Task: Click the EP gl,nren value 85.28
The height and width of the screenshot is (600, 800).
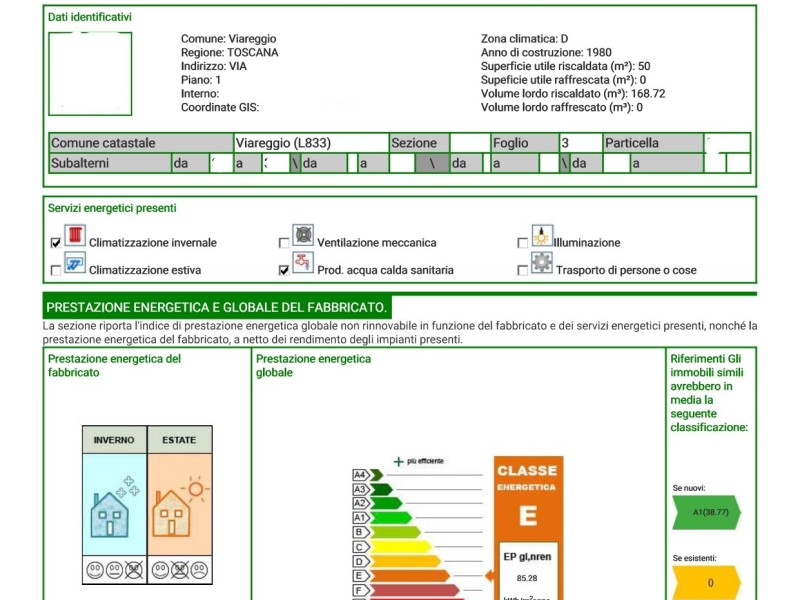Action: pos(527,578)
